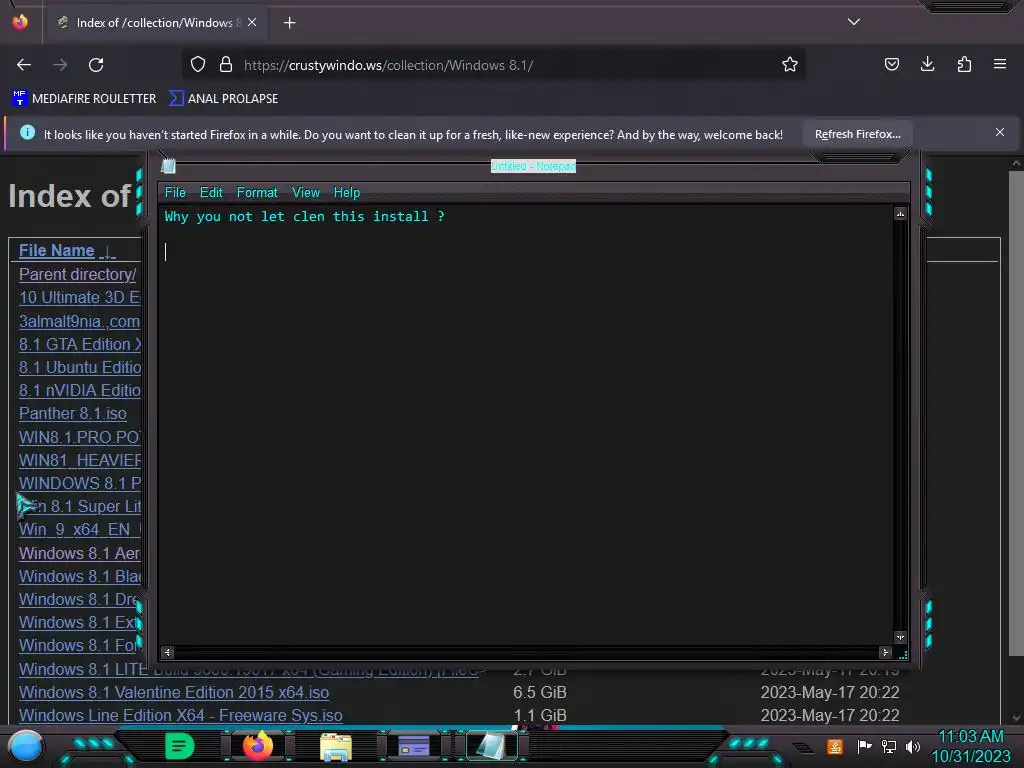Image resolution: width=1024 pixels, height=768 pixels.
Task: Open the Action Center flag tray icon
Action: coord(863,746)
